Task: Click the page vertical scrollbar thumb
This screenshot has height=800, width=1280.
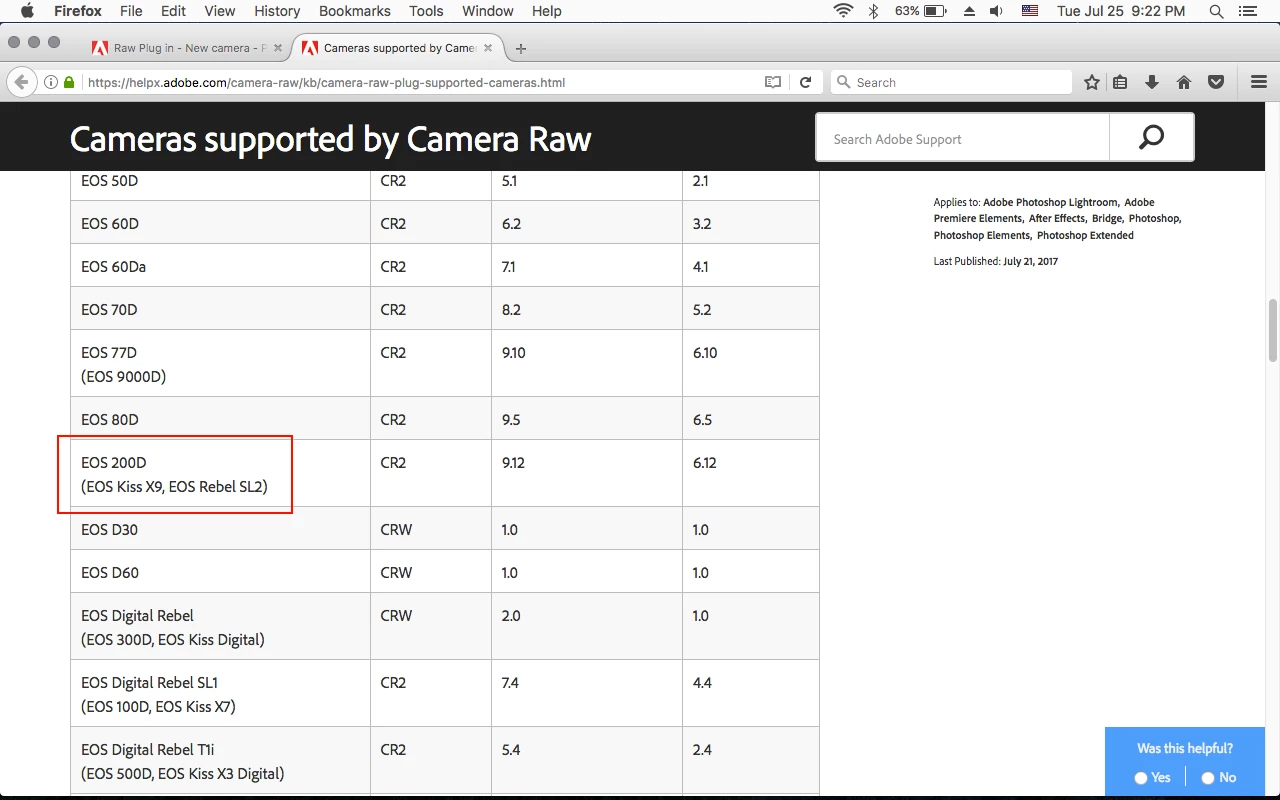Action: pyautogui.click(x=1273, y=330)
